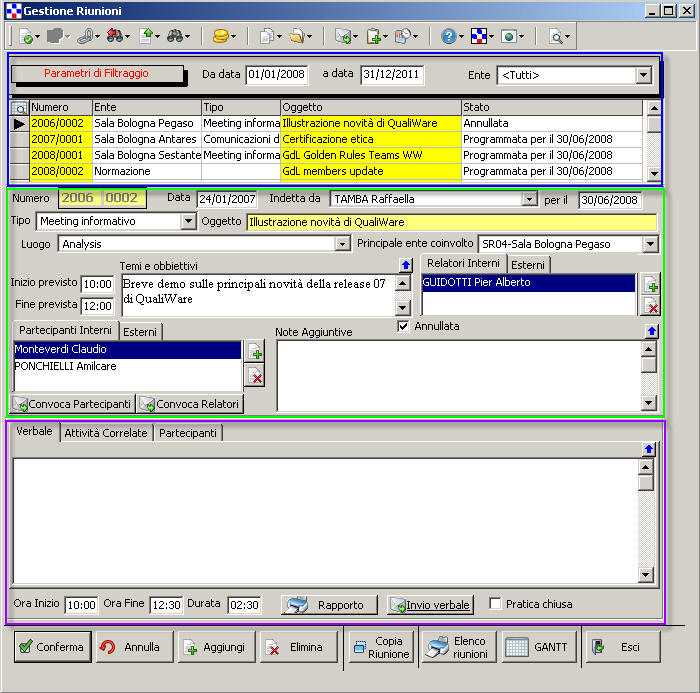The height and width of the screenshot is (693, 700).
Task: Select the Esterni tab beside Relatori Interni
Action: (x=527, y=265)
